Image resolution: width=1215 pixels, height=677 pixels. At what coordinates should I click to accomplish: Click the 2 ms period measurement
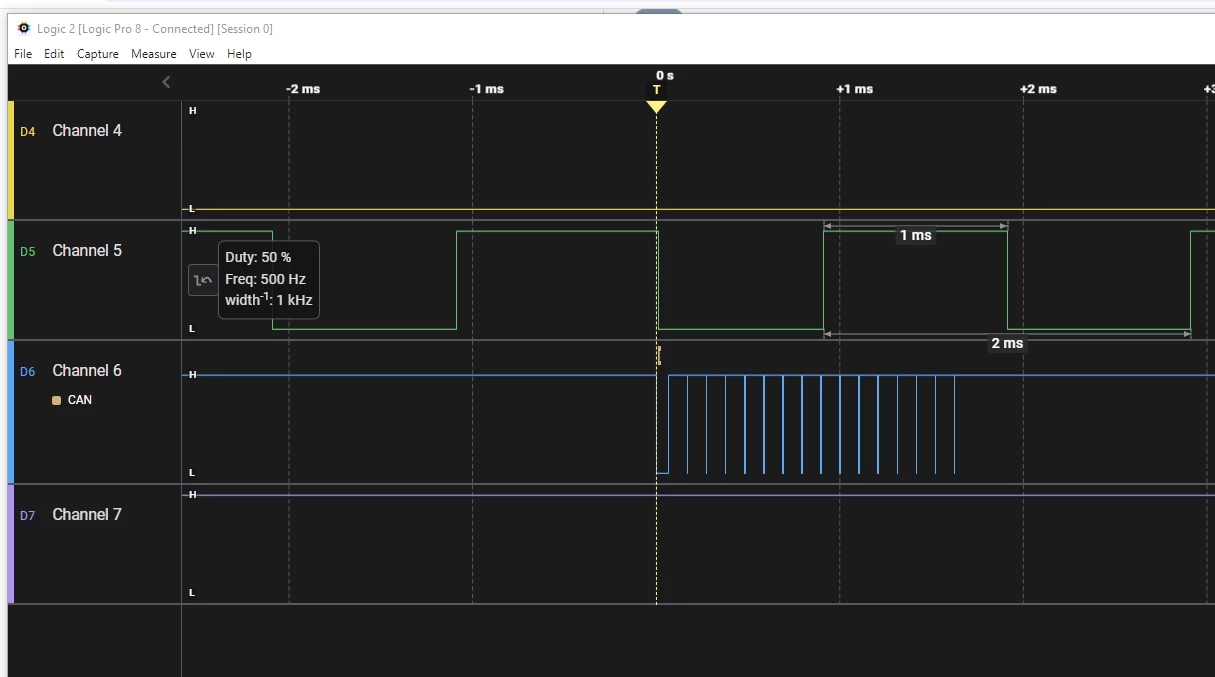[1007, 343]
